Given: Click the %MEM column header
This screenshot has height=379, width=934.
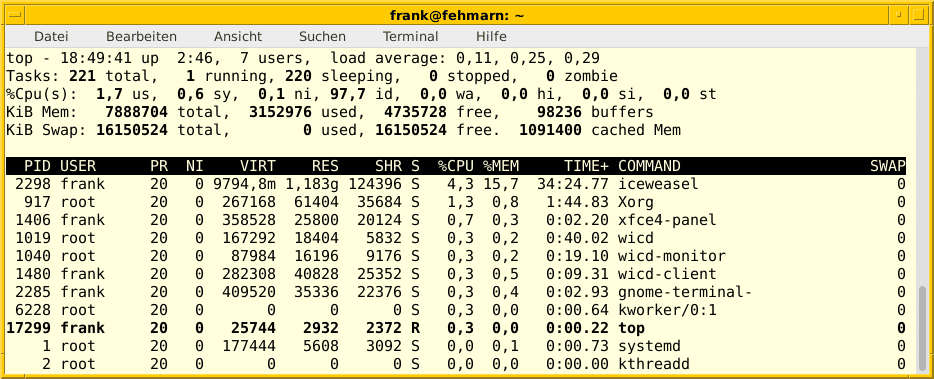Looking at the screenshot, I should (501, 166).
